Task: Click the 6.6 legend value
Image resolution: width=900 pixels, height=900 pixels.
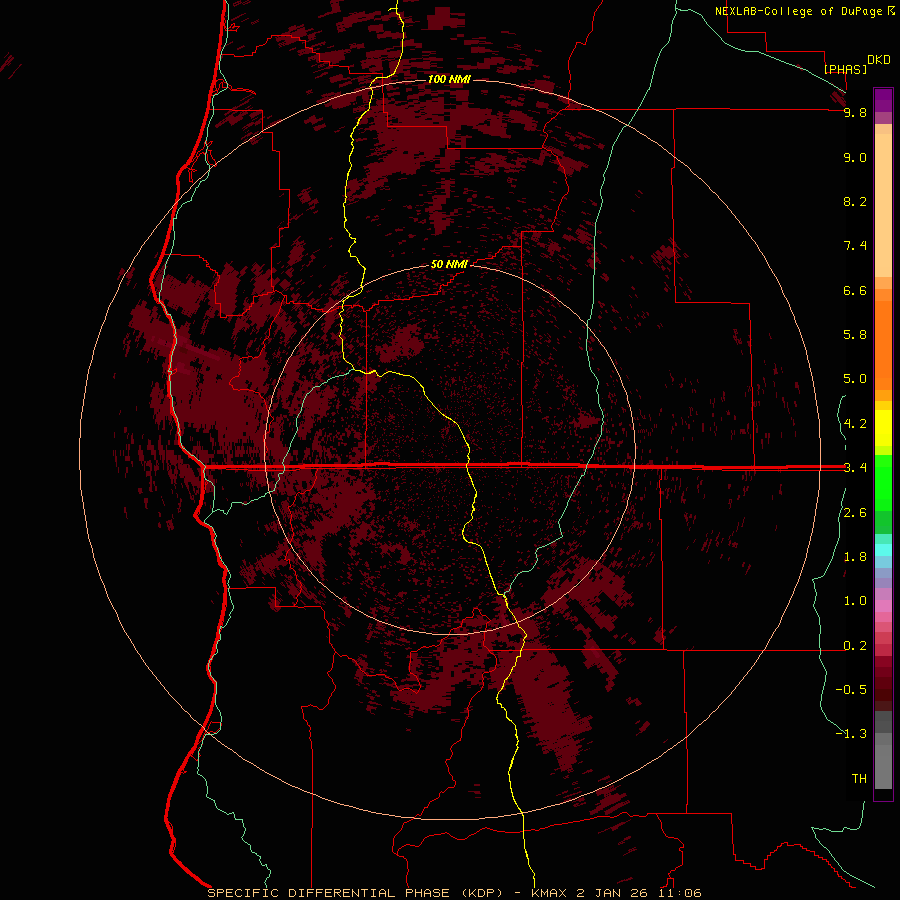Action: pos(855,290)
